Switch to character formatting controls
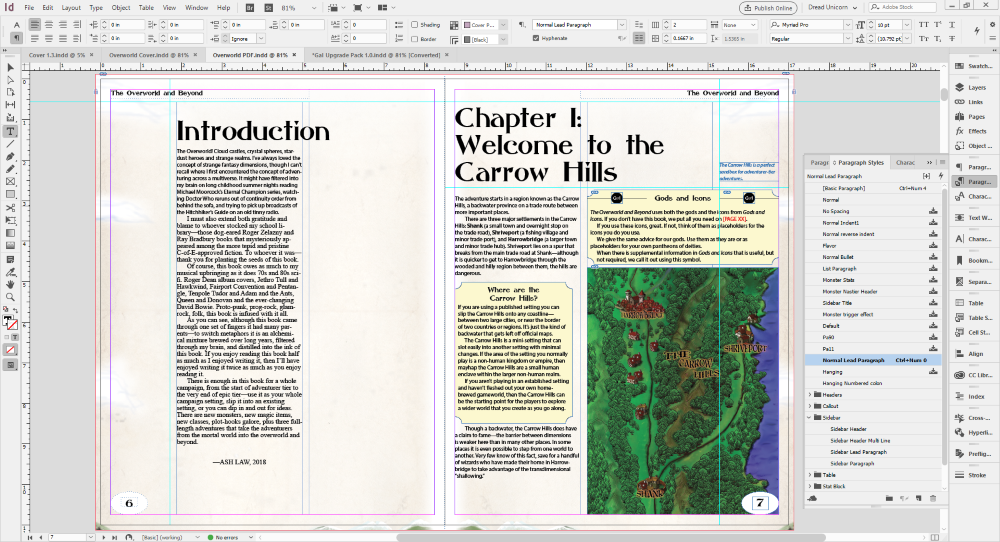This screenshot has width=1000, height=542. 17,24
